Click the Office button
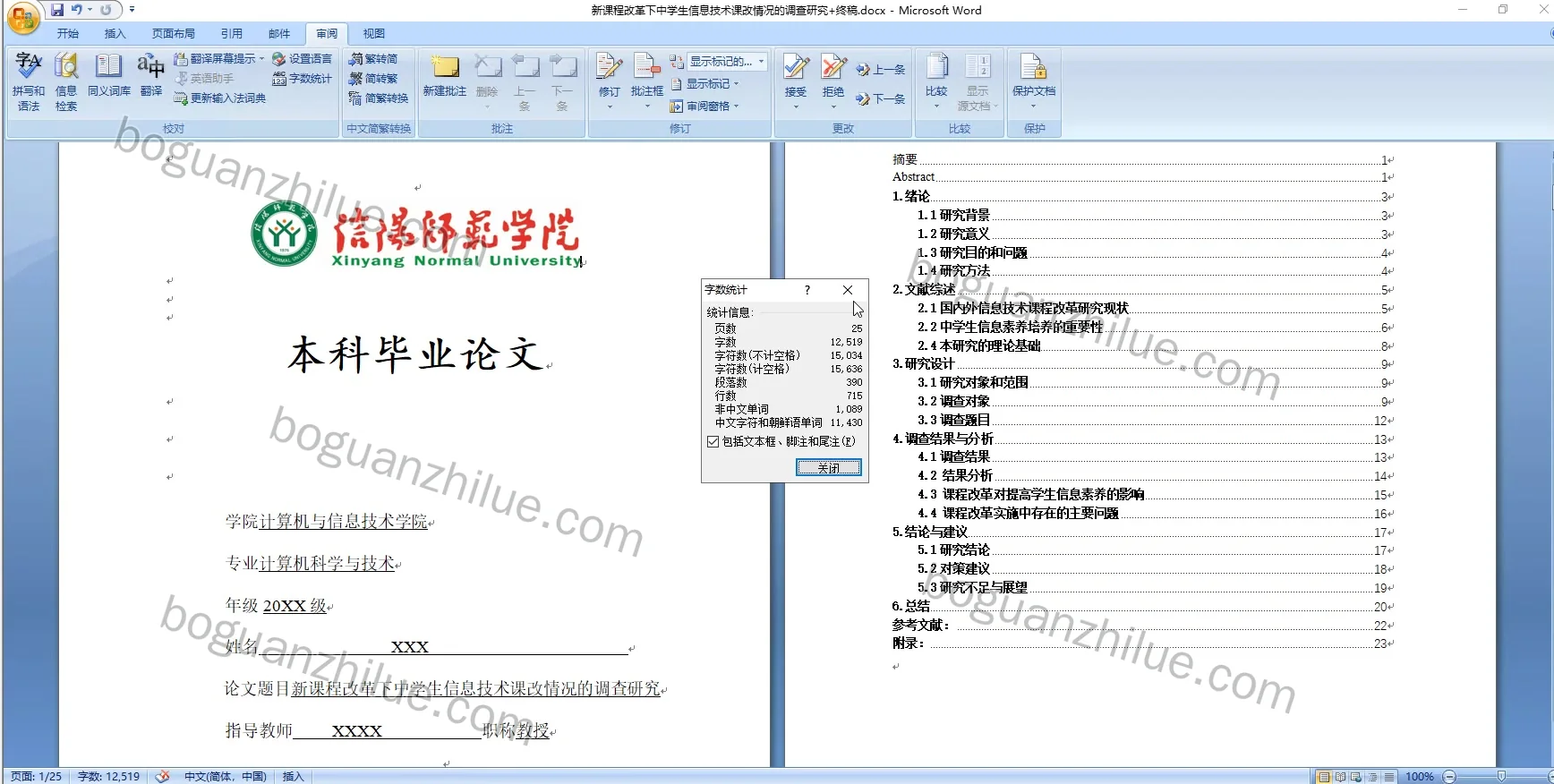The width and height of the screenshot is (1554, 784). [x=23, y=18]
